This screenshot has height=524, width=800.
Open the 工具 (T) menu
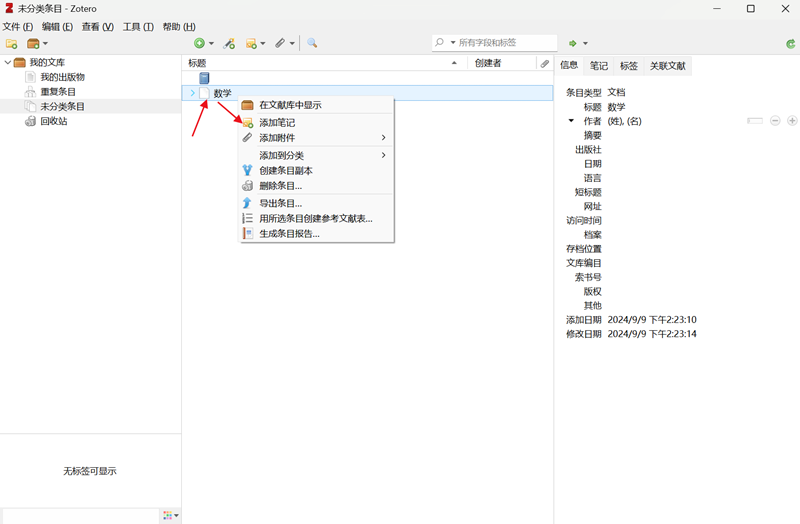coord(138,27)
